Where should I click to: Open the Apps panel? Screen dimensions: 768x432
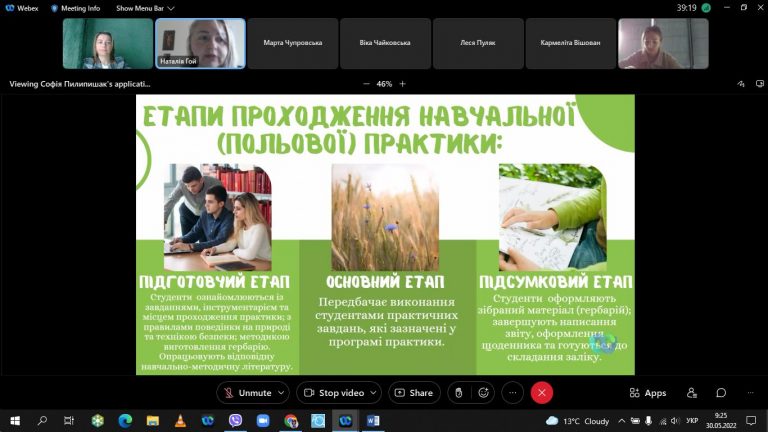click(x=648, y=393)
